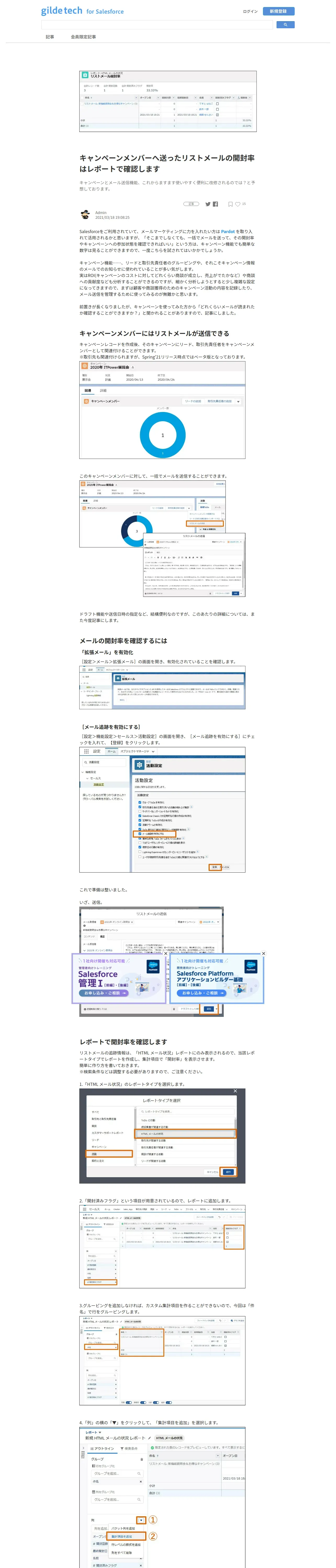Click the Admin author avatar
The height and width of the screenshot is (1568, 336).
click(x=85, y=215)
